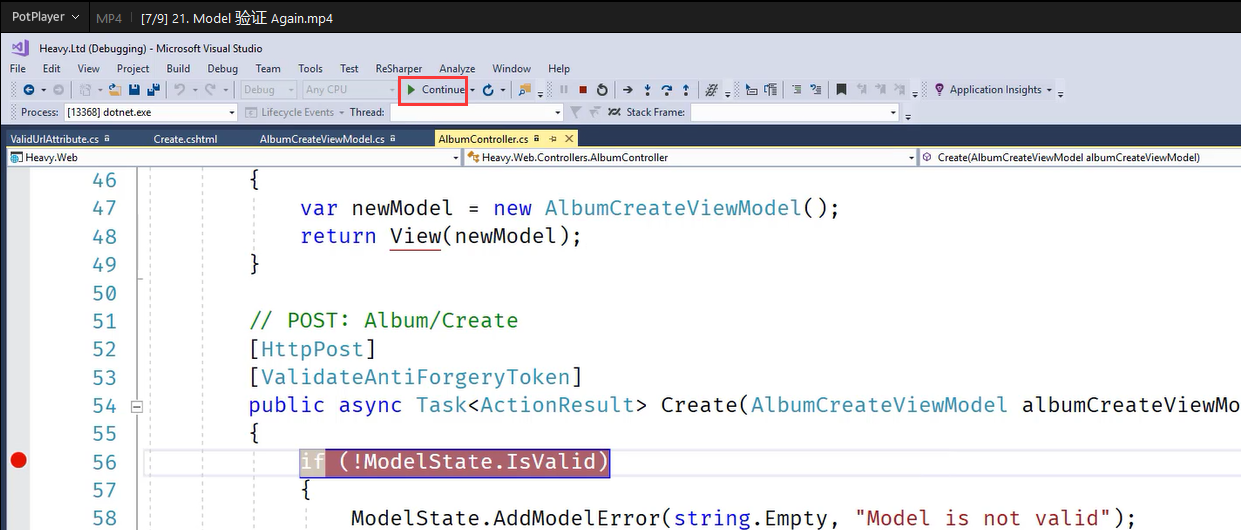This screenshot has height=530, width=1241.
Task: Click the Break All pause icon
Action: click(x=564, y=90)
